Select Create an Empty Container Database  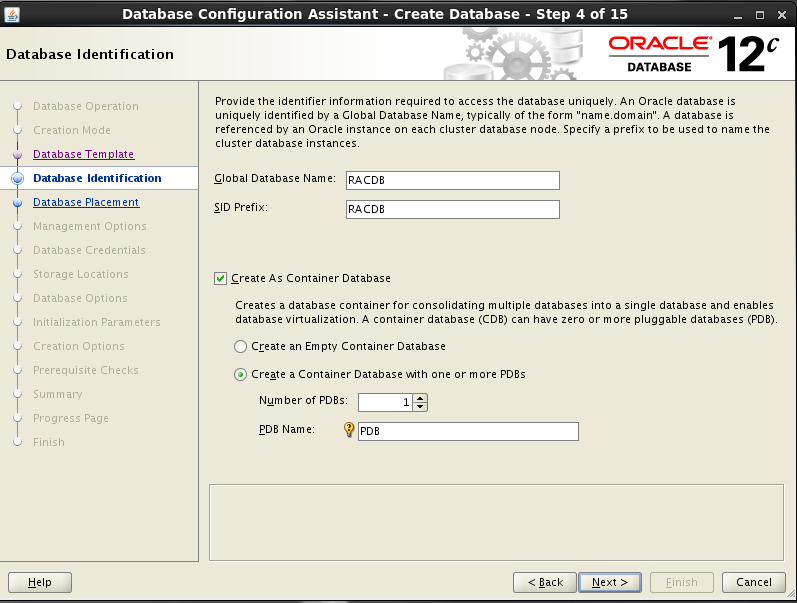240,347
